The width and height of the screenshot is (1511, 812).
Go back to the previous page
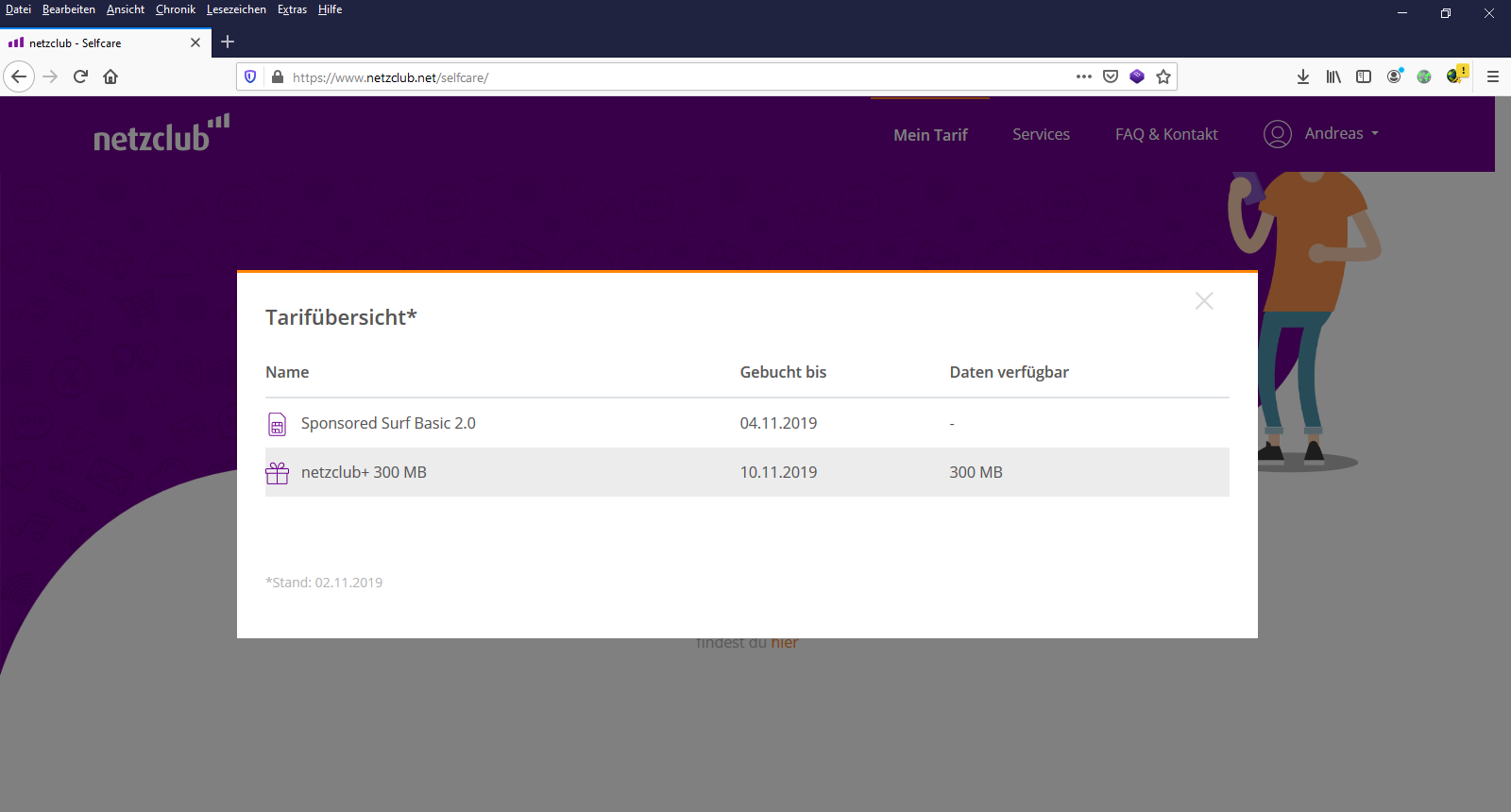pyautogui.click(x=19, y=76)
